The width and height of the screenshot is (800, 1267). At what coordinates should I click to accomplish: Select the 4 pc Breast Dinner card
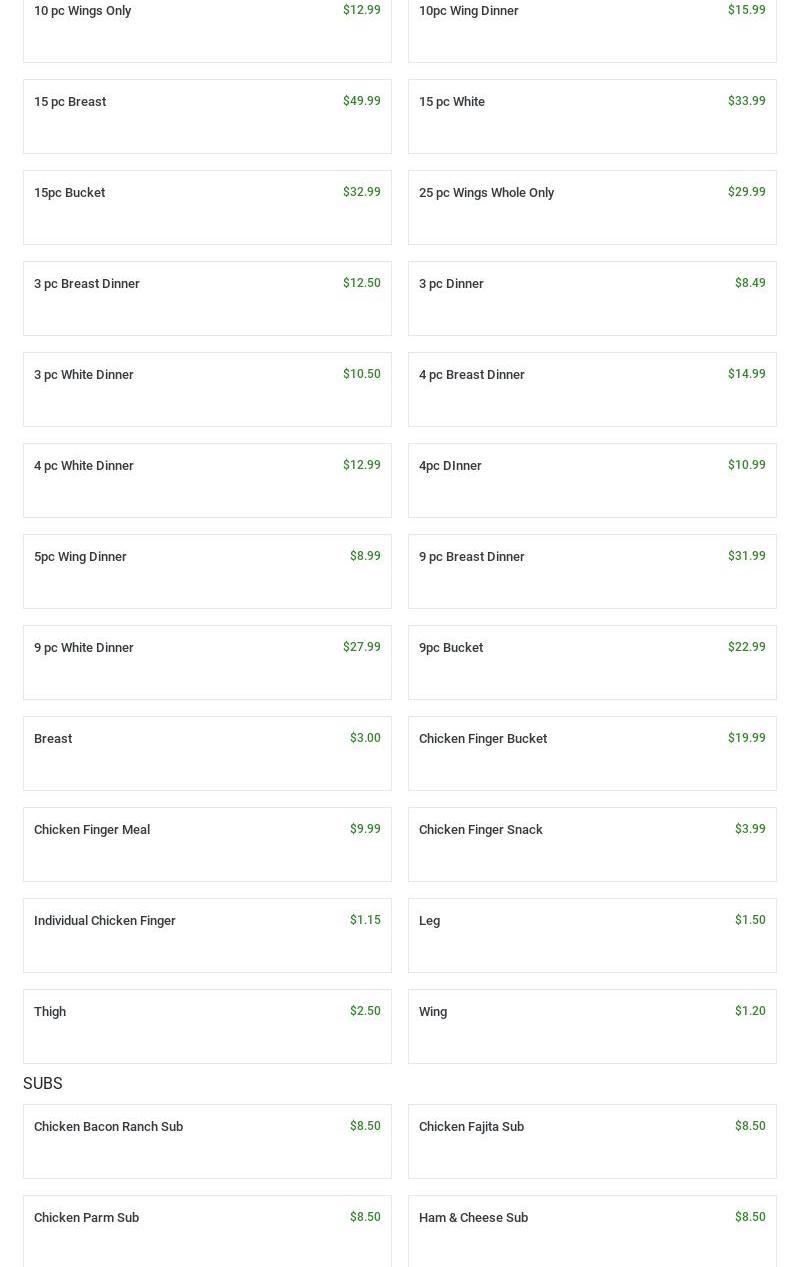coord(592,389)
